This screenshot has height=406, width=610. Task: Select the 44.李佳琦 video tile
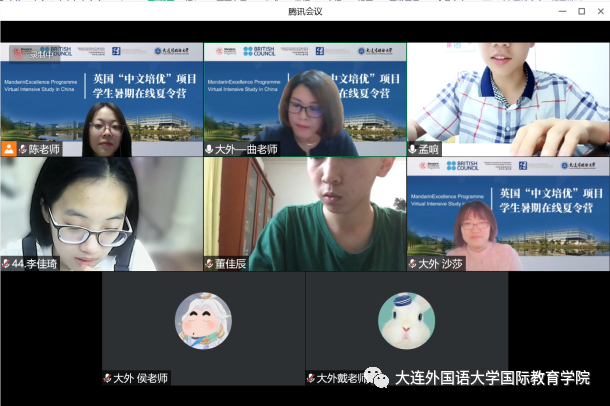coord(102,214)
